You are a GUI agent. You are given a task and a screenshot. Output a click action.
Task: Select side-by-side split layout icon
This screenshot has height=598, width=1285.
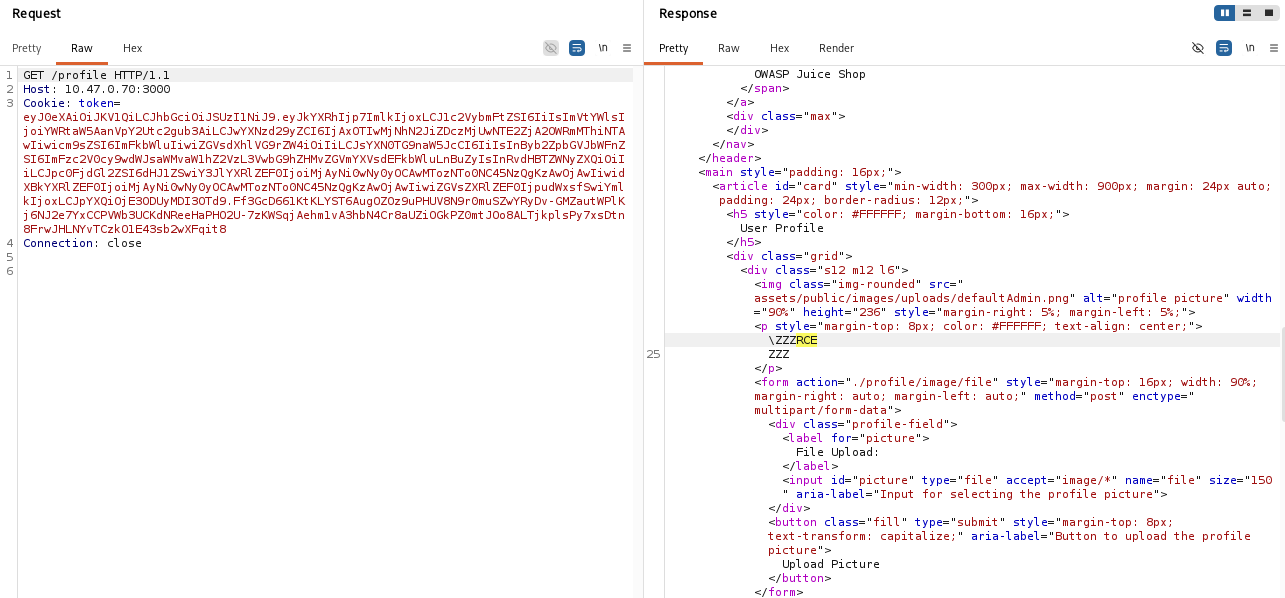coord(1224,13)
